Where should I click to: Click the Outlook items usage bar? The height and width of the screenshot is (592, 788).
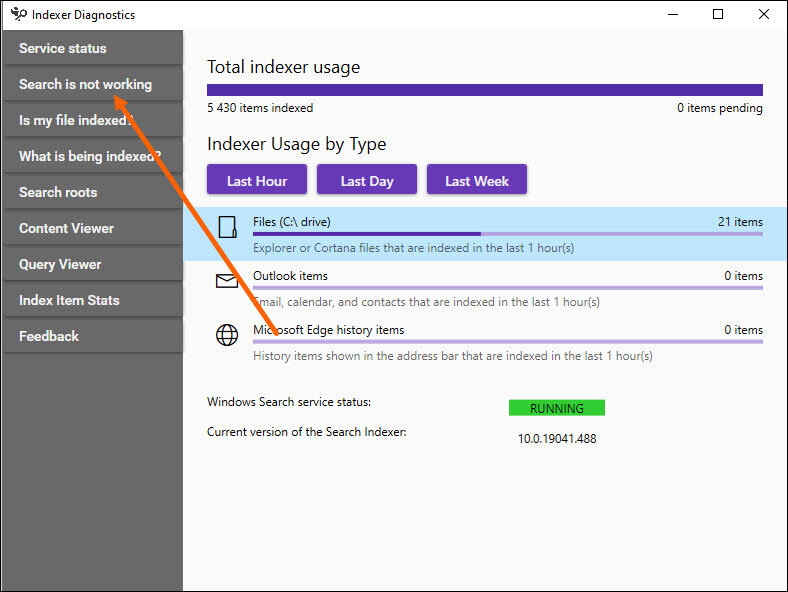click(x=508, y=288)
